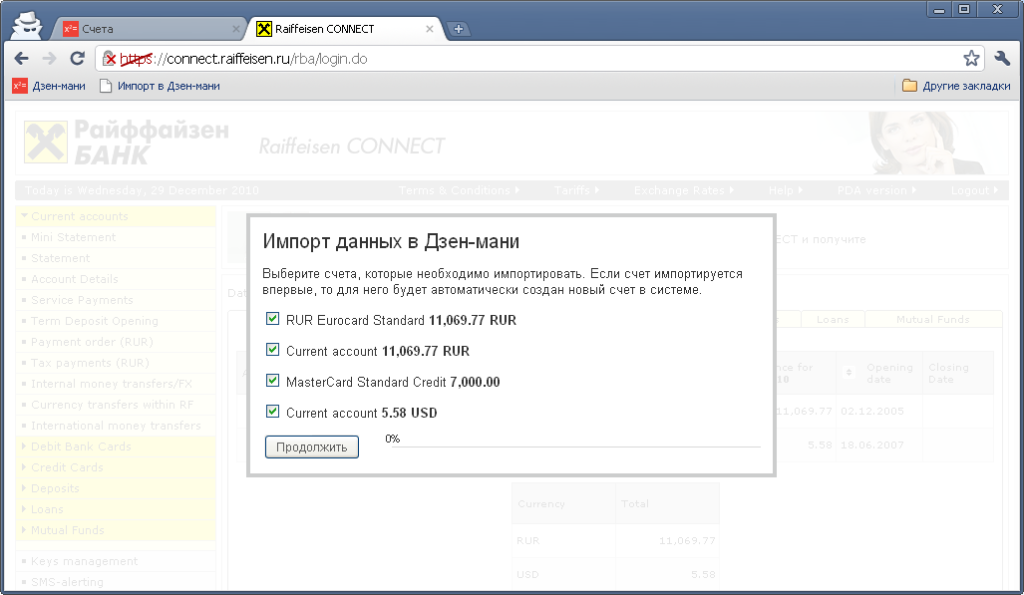This screenshot has height=595, width=1024.
Task: Switch to the Счета browser tab
Action: [x=150, y=29]
